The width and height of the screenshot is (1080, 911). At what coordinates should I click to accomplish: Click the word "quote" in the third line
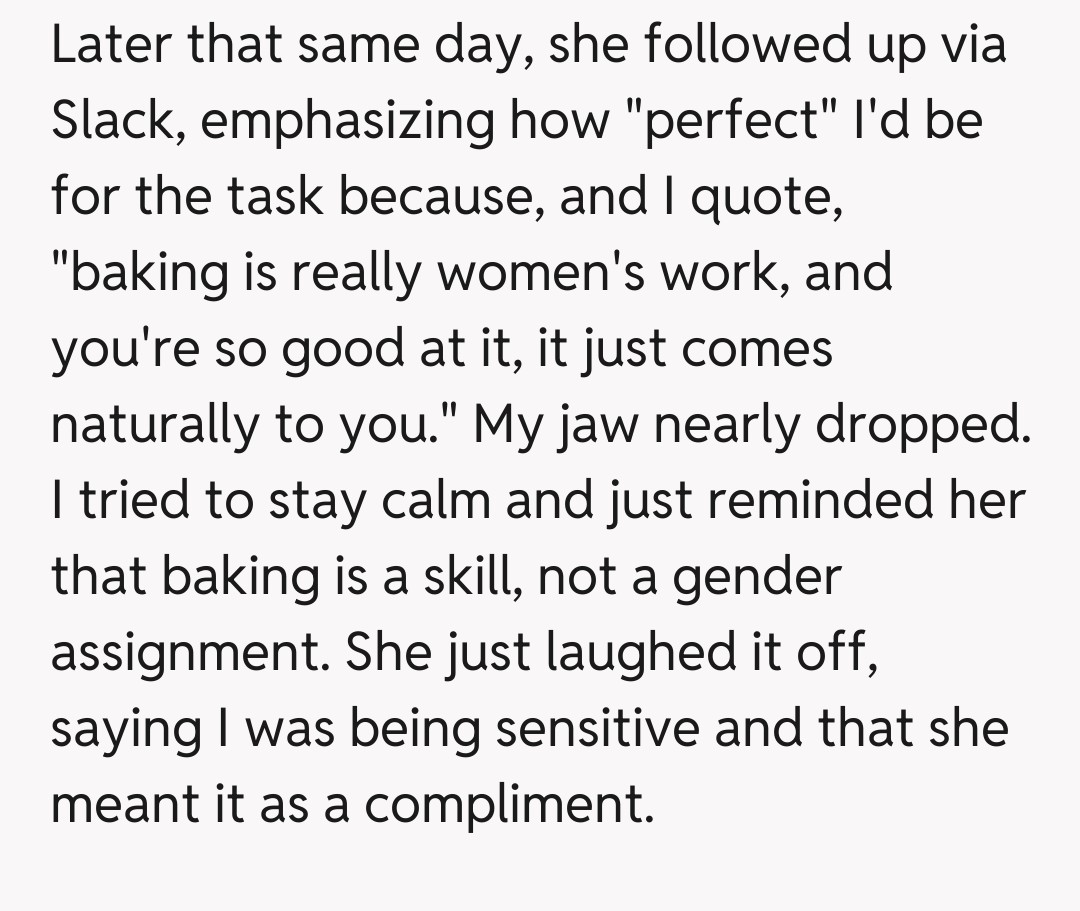758,197
